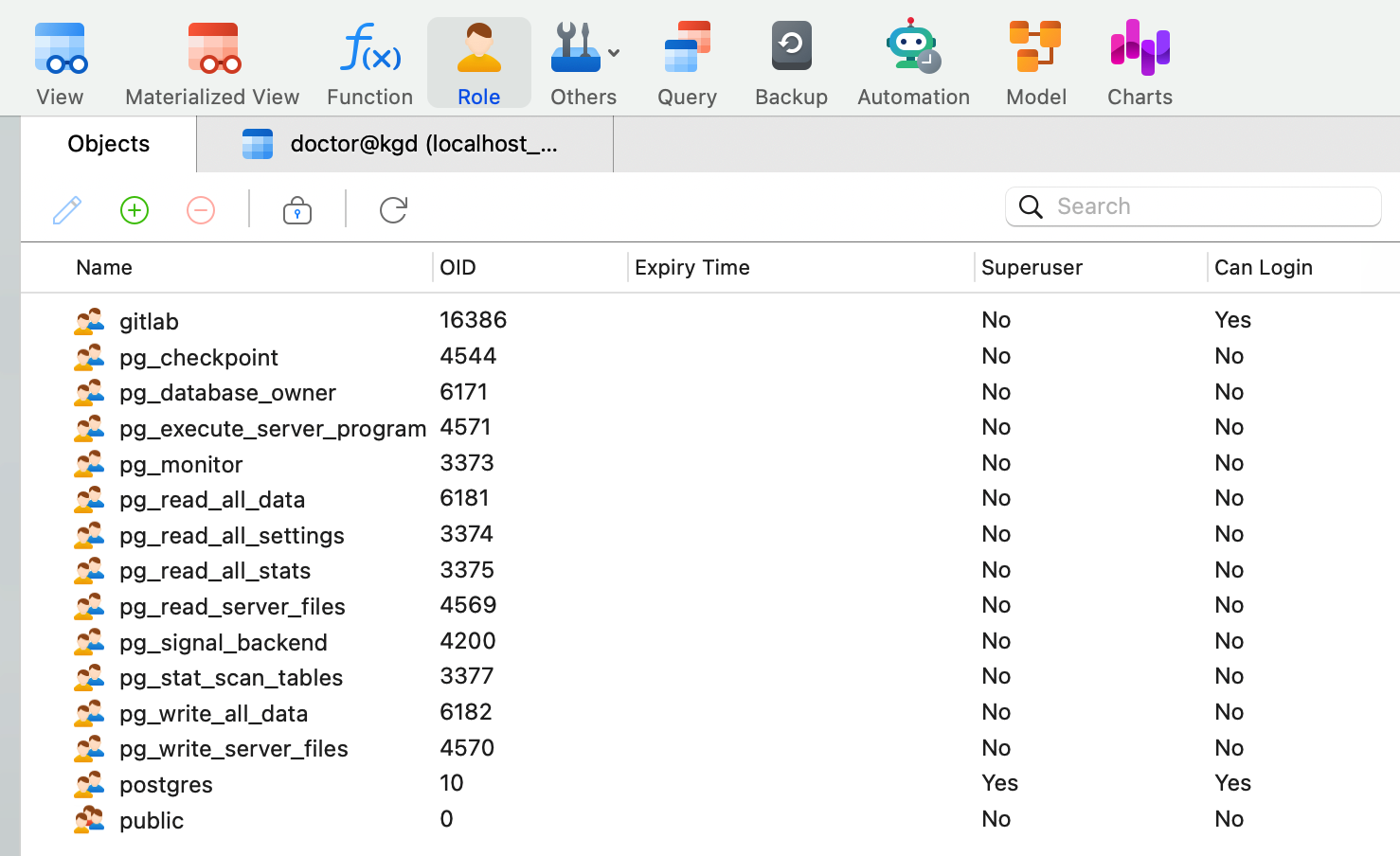Click the search magnifier icon
This screenshot has height=856, width=1400.
point(1031,206)
